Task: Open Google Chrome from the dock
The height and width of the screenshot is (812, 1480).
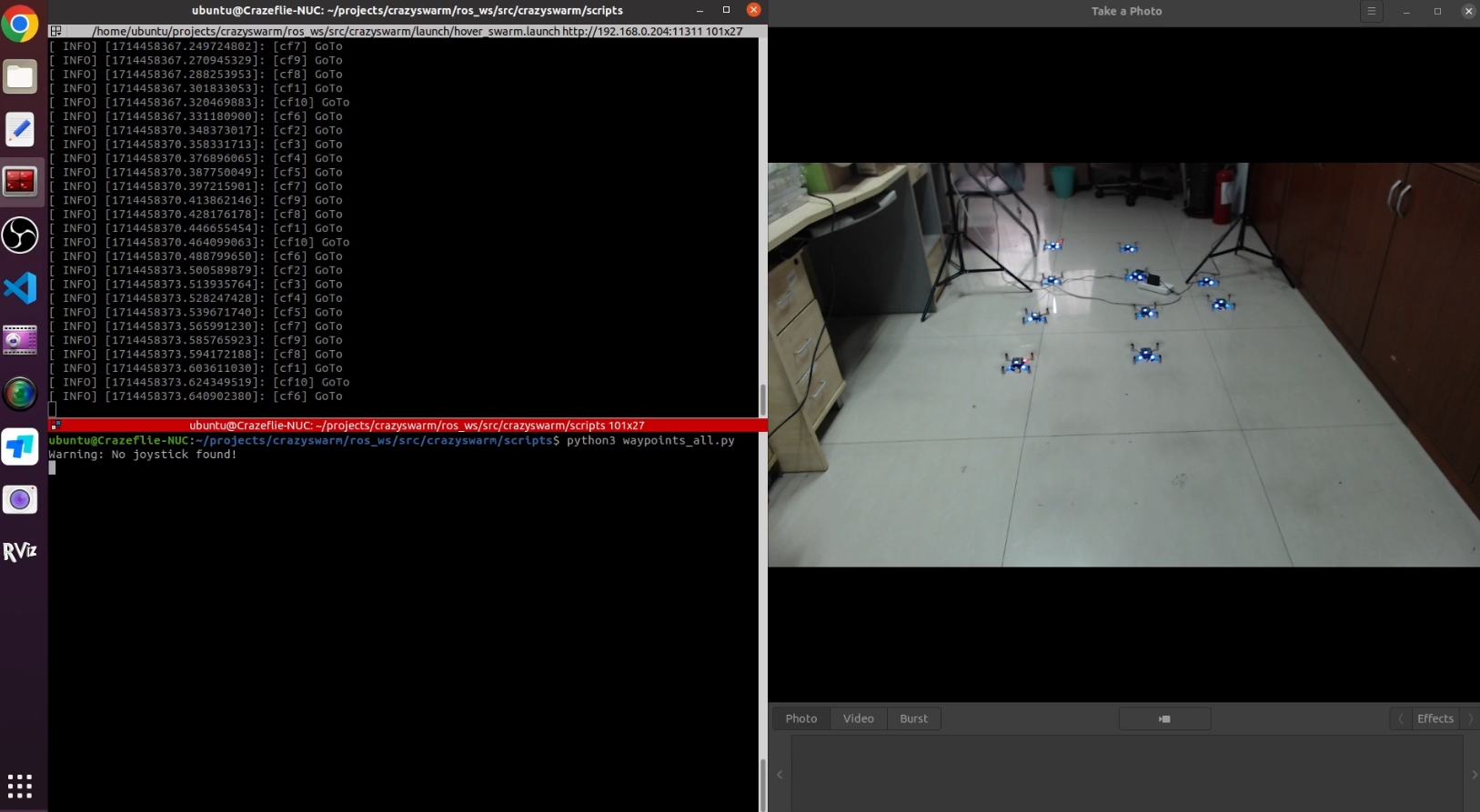Action: [20, 24]
